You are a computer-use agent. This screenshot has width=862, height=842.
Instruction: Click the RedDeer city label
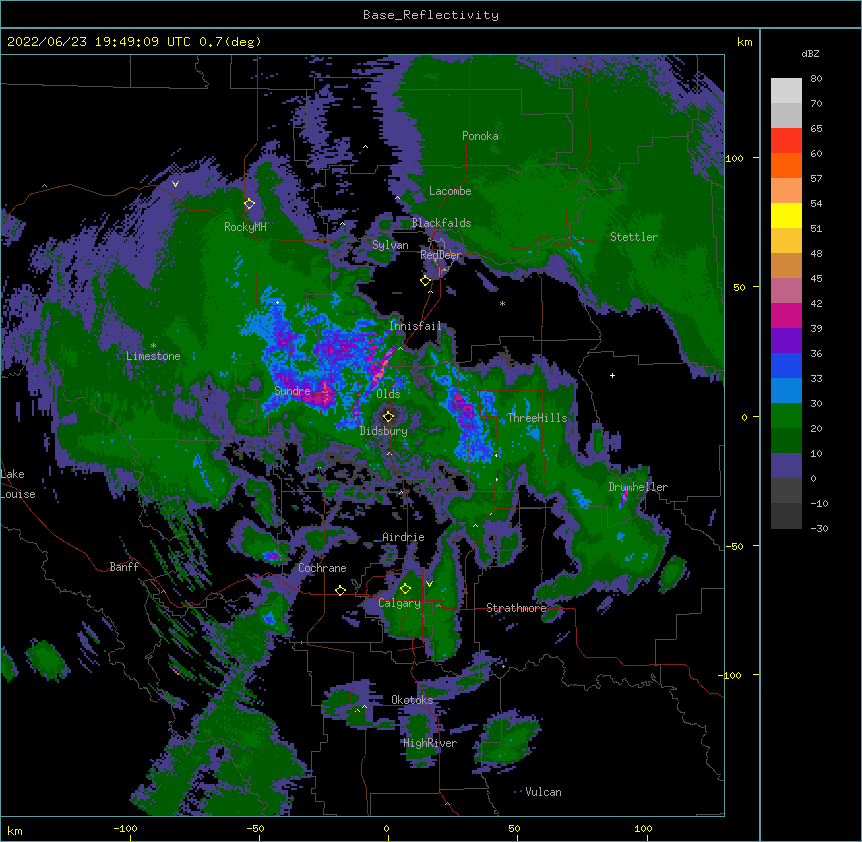click(441, 254)
